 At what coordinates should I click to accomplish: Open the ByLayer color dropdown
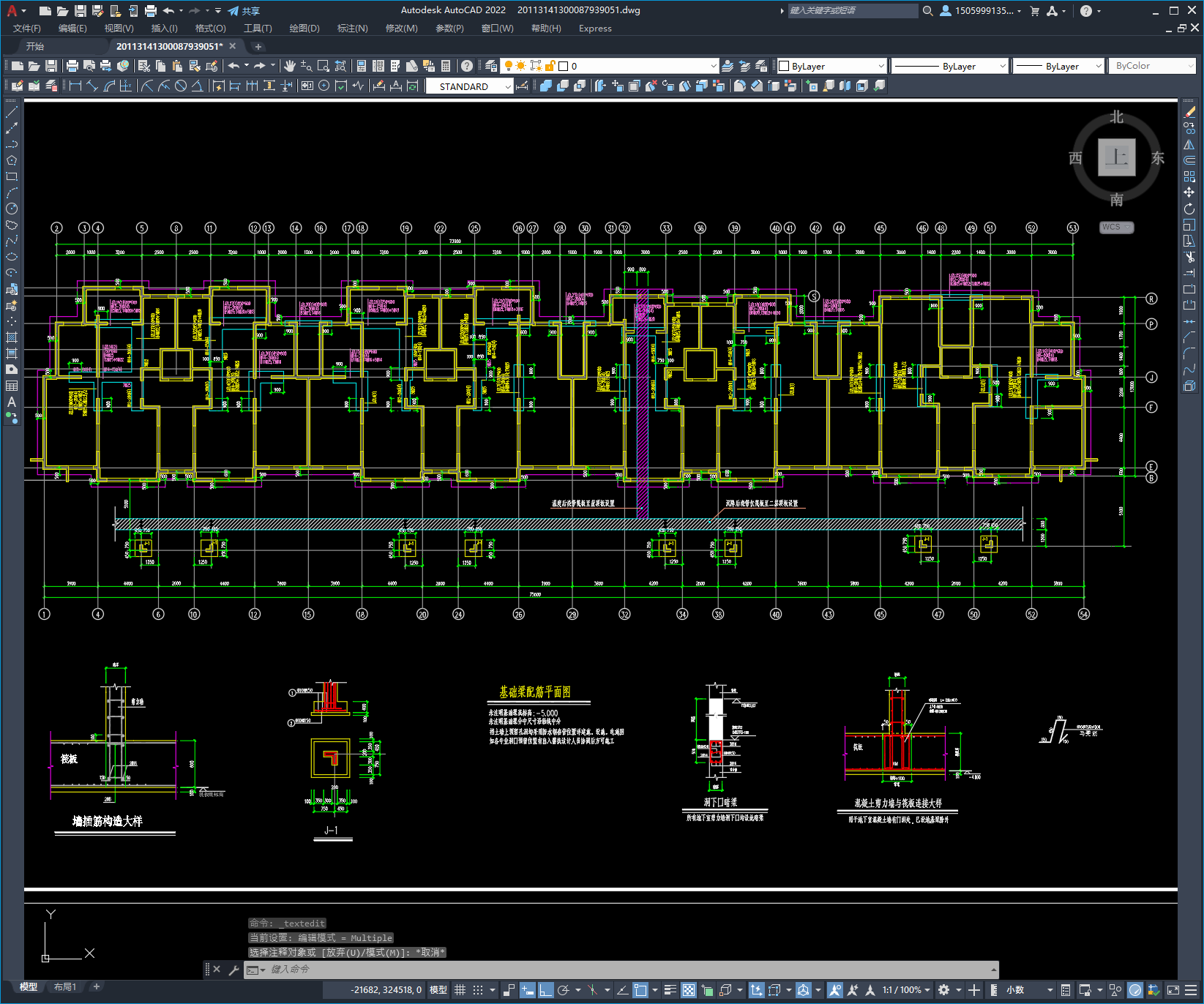coord(880,66)
